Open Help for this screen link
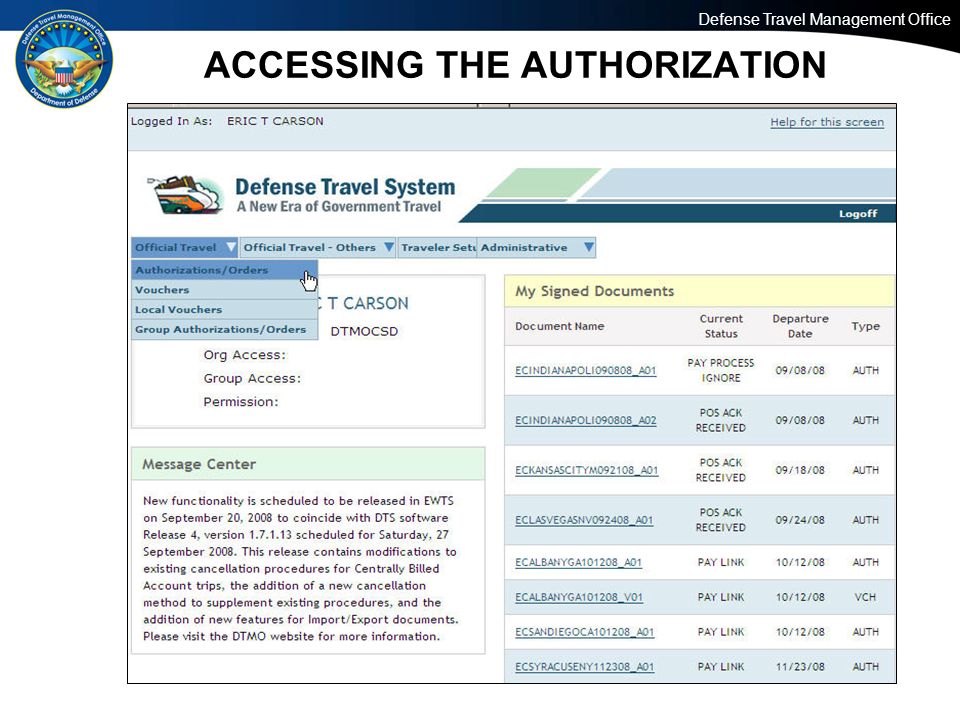Viewport: 960px width, 720px height. click(x=827, y=122)
